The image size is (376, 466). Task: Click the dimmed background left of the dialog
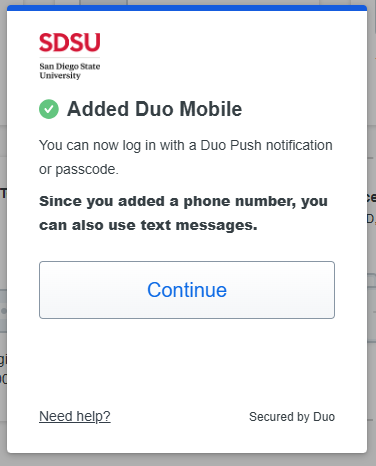point(3,233)
